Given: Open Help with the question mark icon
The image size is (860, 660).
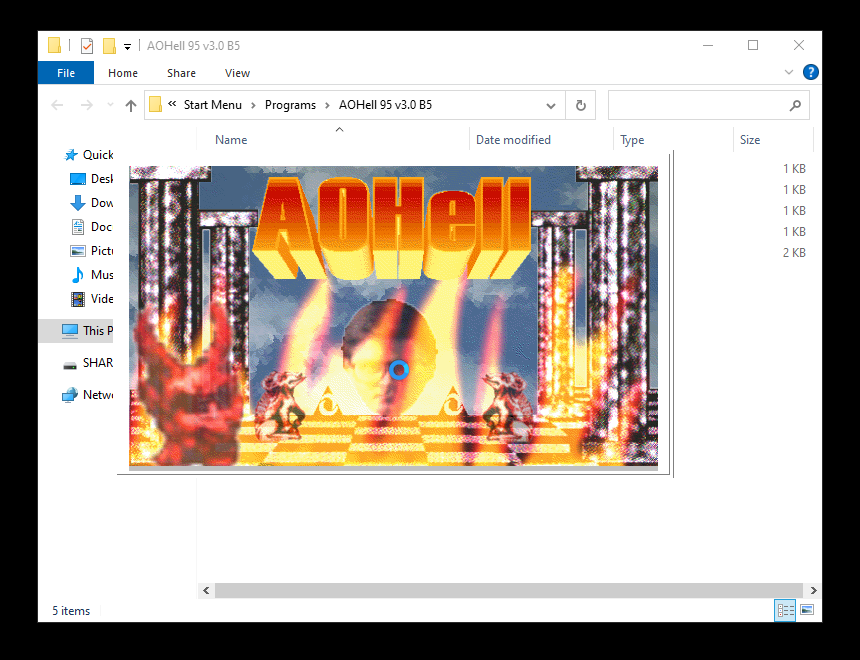Looking at the screenshot, I should click(811, 72).
